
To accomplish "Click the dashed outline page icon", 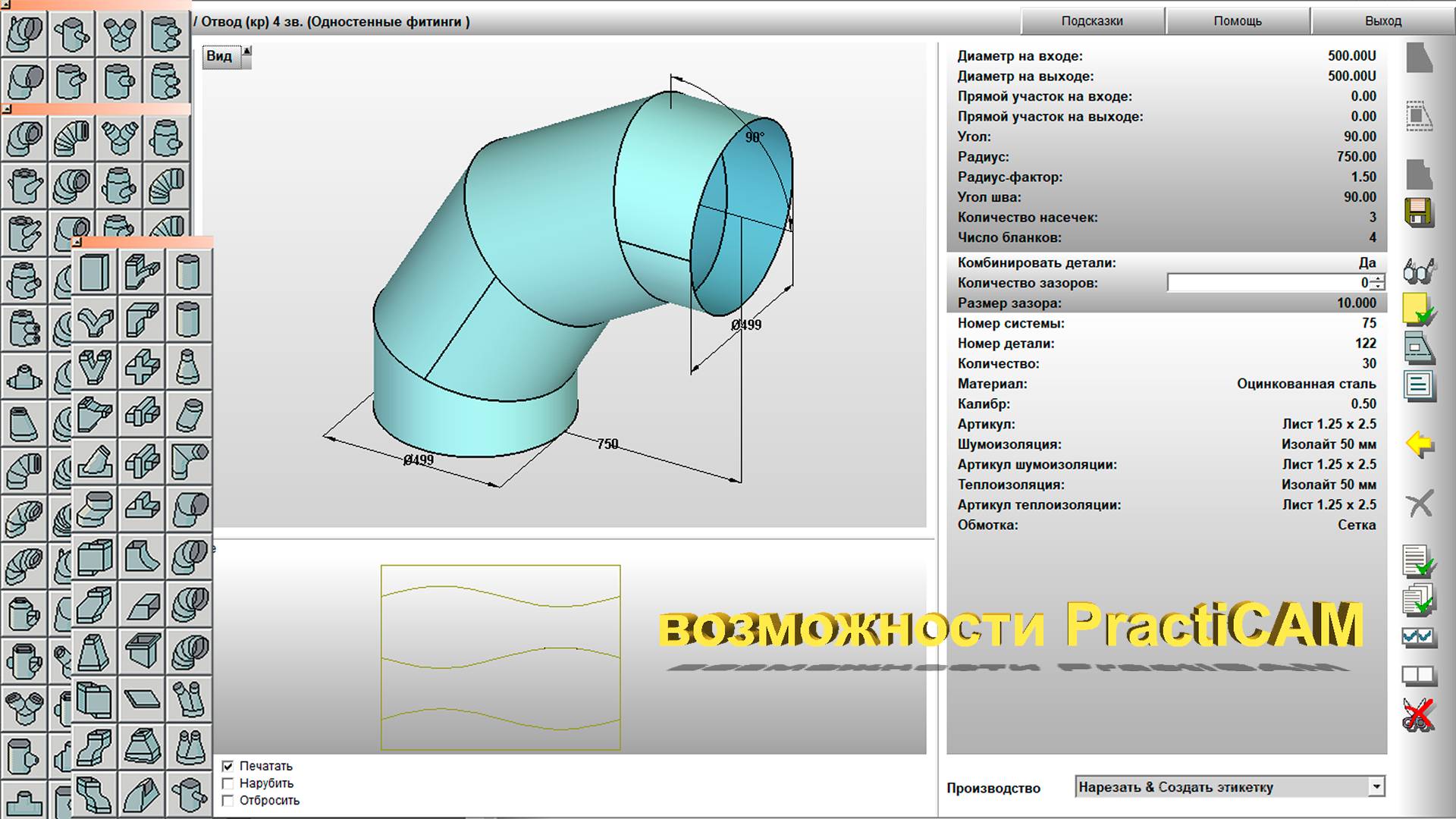I will point(1419,116).
